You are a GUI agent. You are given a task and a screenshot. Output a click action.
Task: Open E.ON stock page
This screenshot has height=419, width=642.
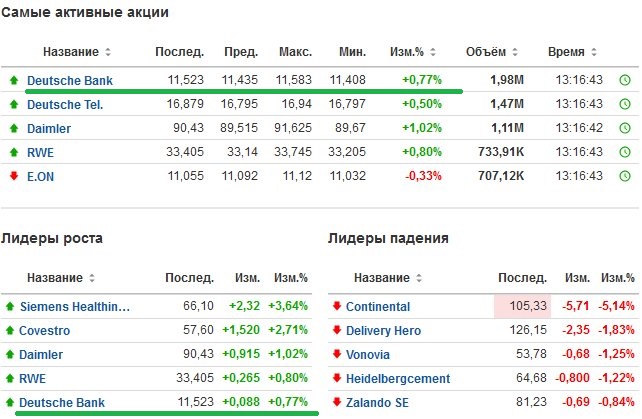40,177
